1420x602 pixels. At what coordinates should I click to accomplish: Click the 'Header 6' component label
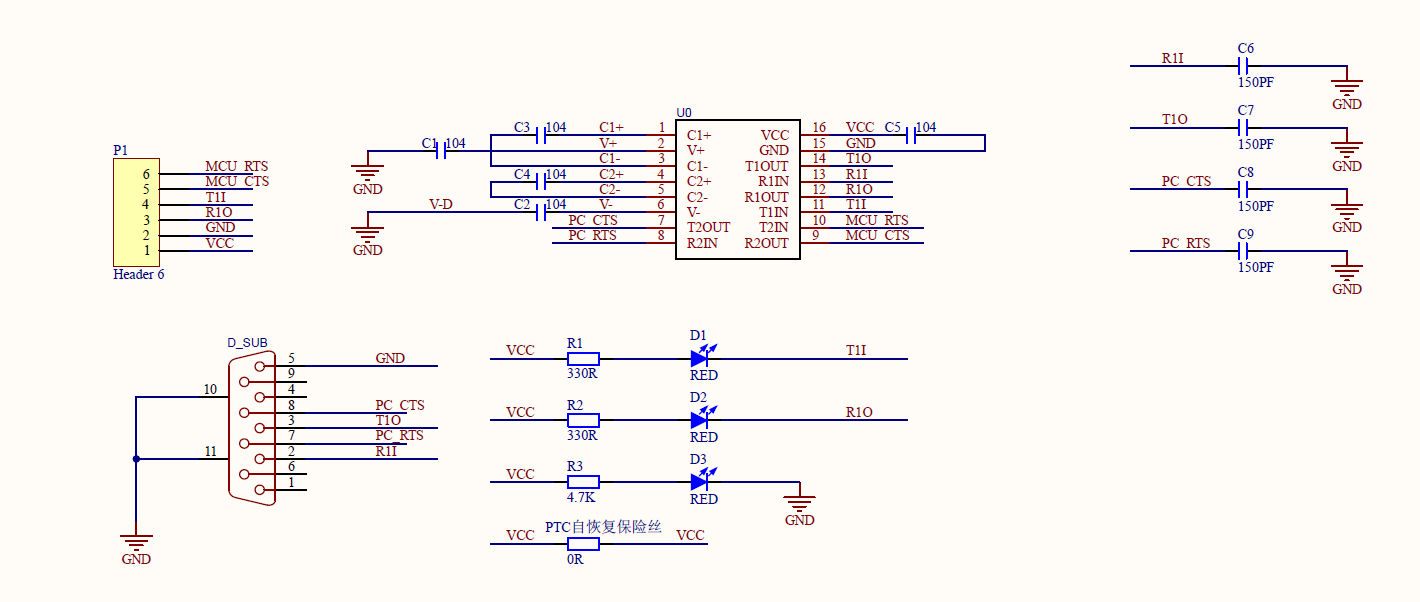tap(139, 274)
